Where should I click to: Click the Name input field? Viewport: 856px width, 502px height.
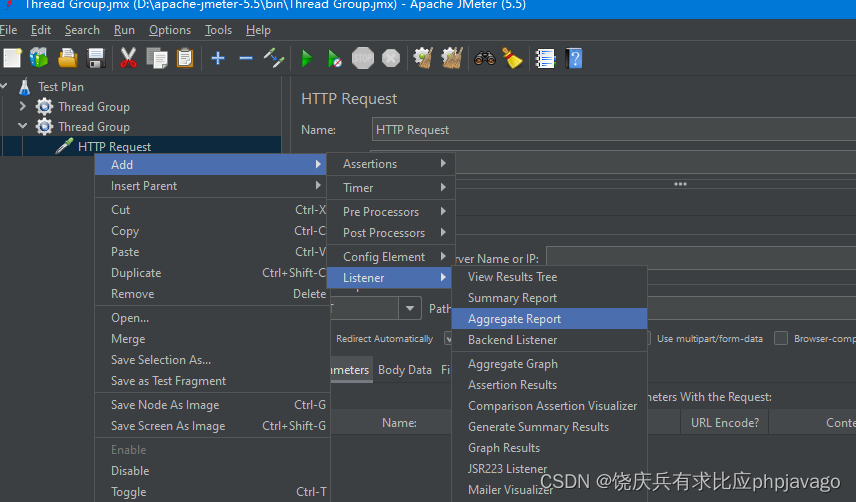coord(614,130)
